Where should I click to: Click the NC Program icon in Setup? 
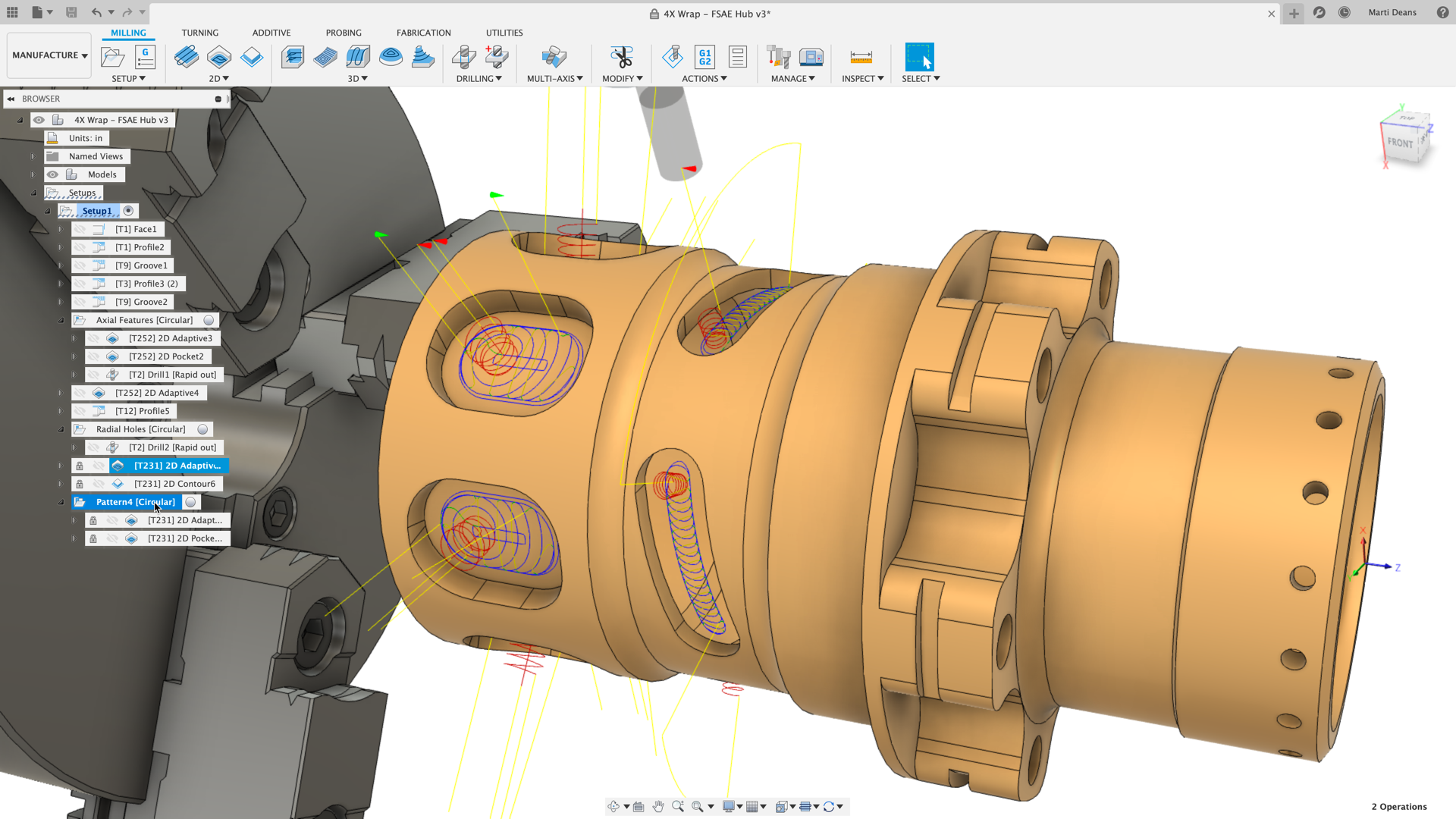tap(145, 57)
